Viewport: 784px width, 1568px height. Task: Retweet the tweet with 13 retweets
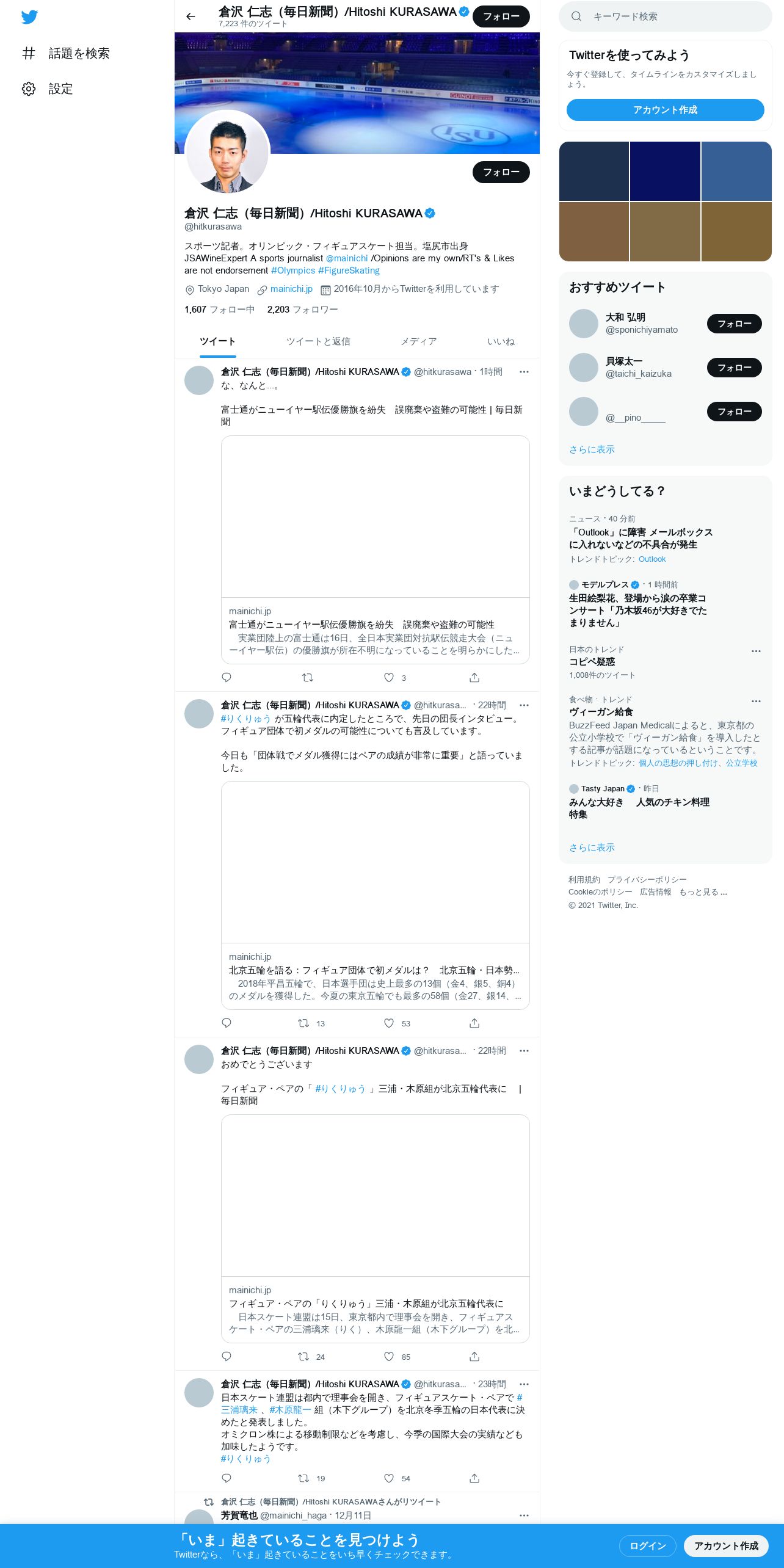(x=303, y=1023)
